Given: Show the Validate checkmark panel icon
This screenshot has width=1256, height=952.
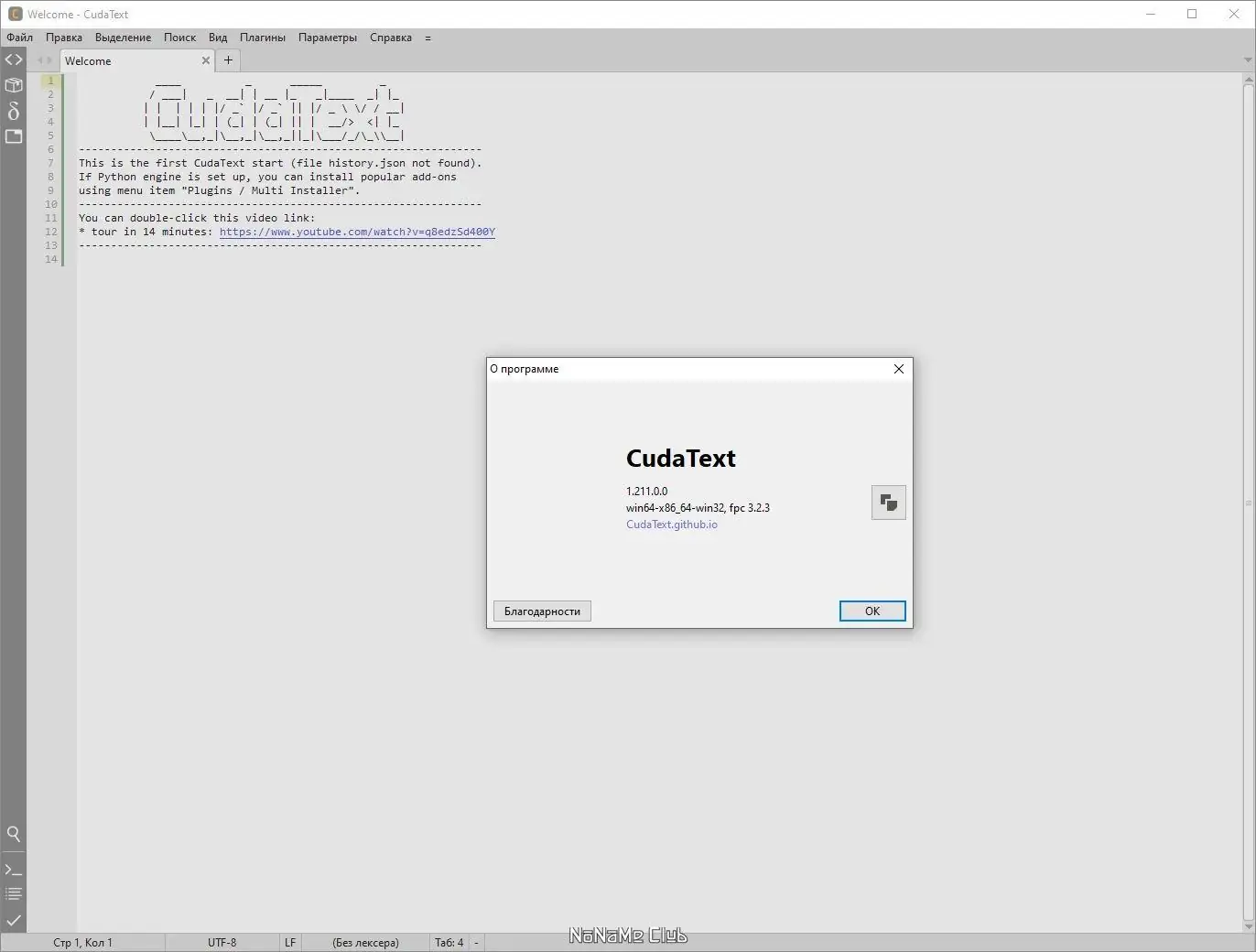Looking at the screenshot, I should tap(14, 920).
